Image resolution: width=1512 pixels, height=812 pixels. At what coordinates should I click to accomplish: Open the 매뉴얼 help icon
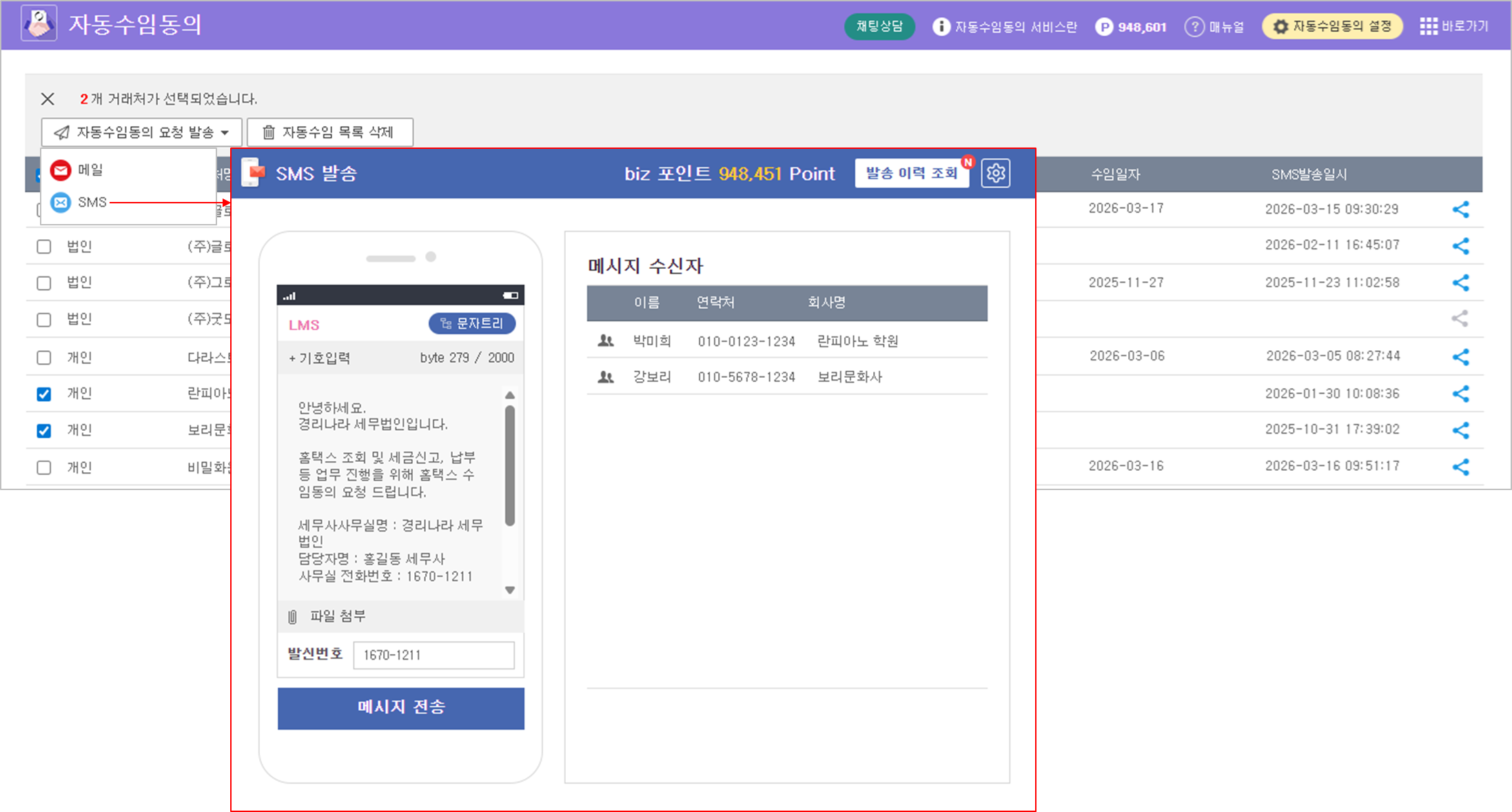point(1194,27)
